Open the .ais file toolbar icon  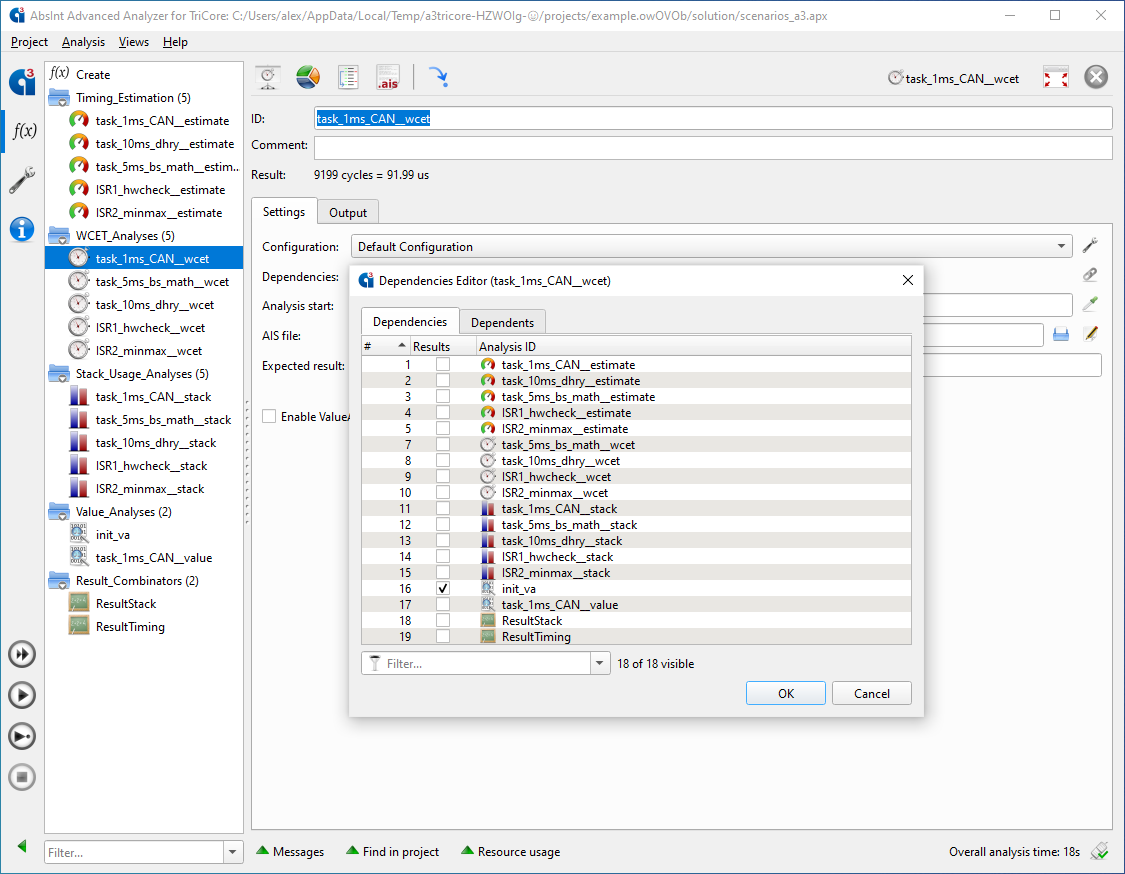(387, 77)
